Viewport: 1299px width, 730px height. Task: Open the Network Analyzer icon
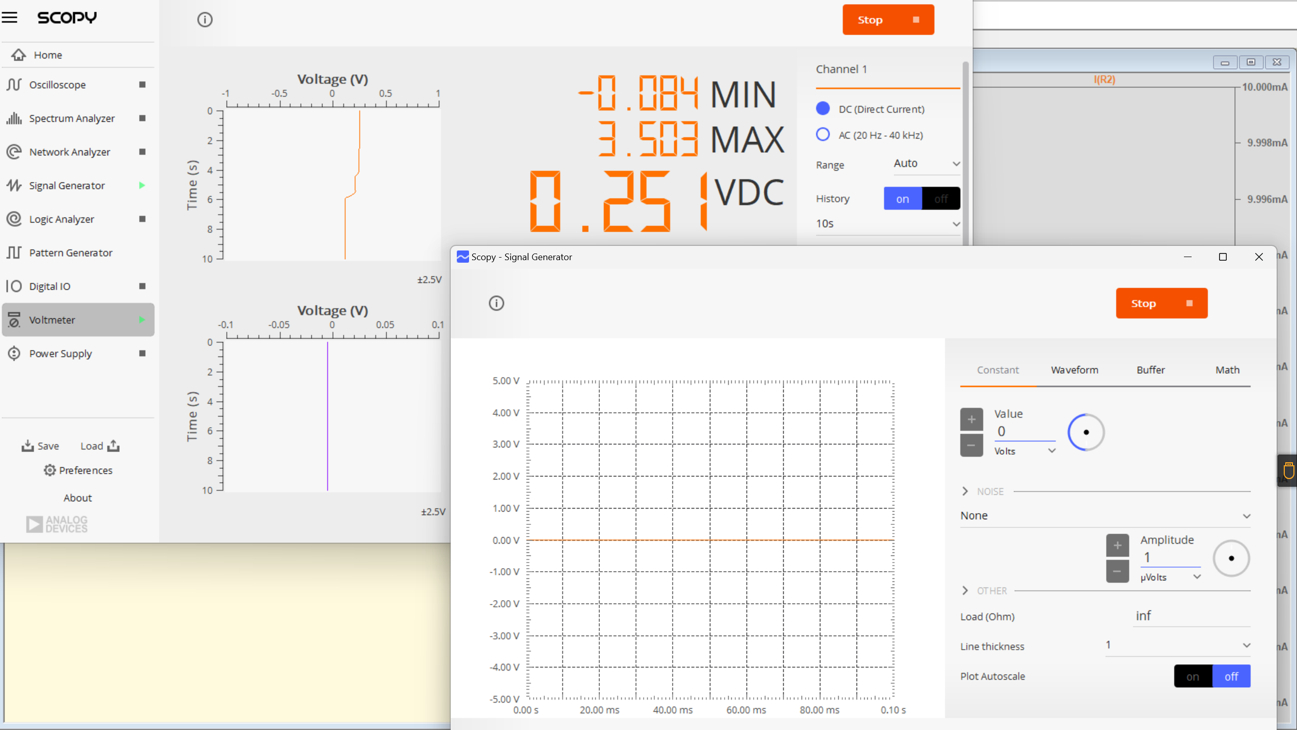click(x=14, y=152)
